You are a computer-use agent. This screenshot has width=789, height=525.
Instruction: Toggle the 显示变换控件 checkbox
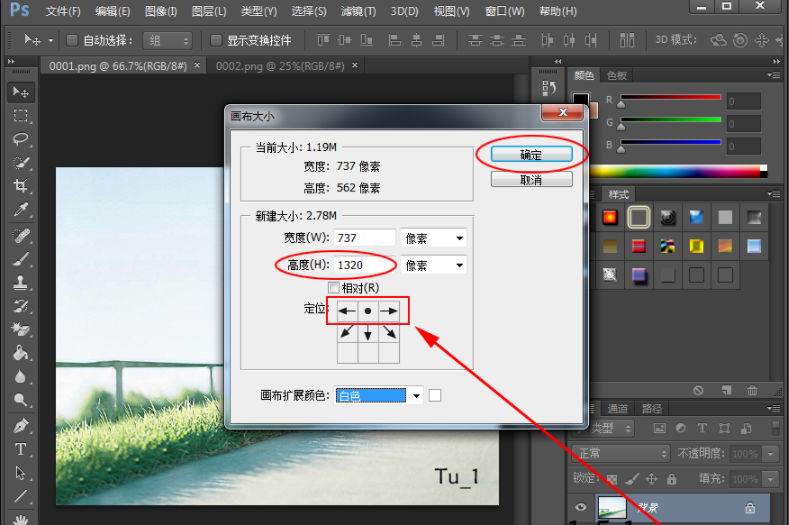click(217, 40)
